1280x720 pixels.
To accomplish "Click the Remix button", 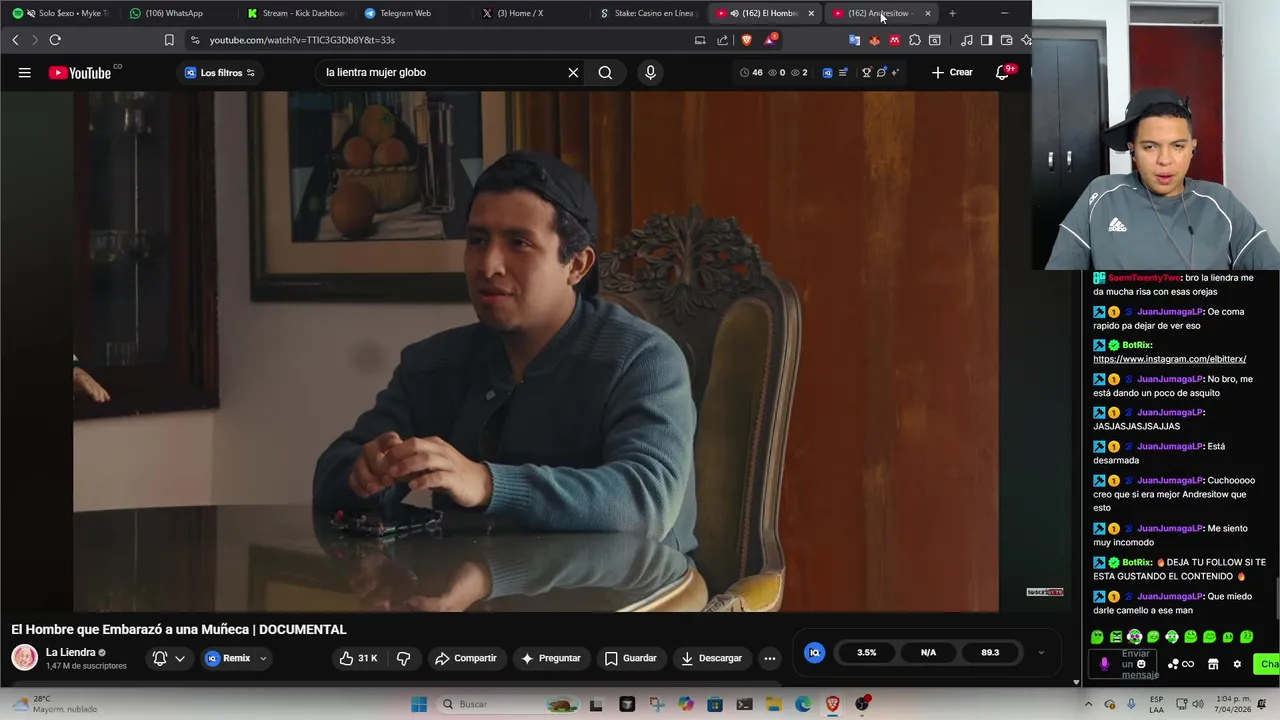I will click(x=228, y=658).
